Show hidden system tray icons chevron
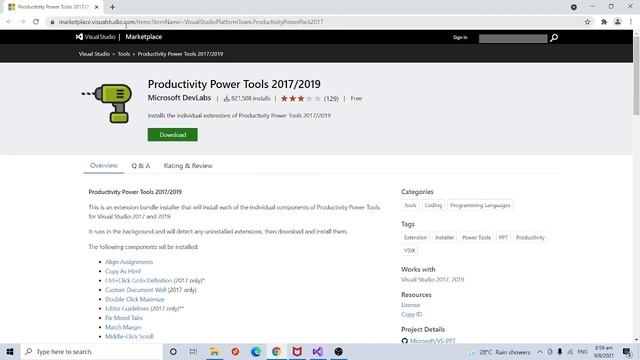This screenshot has height=360, width=640. click(540, 351)
